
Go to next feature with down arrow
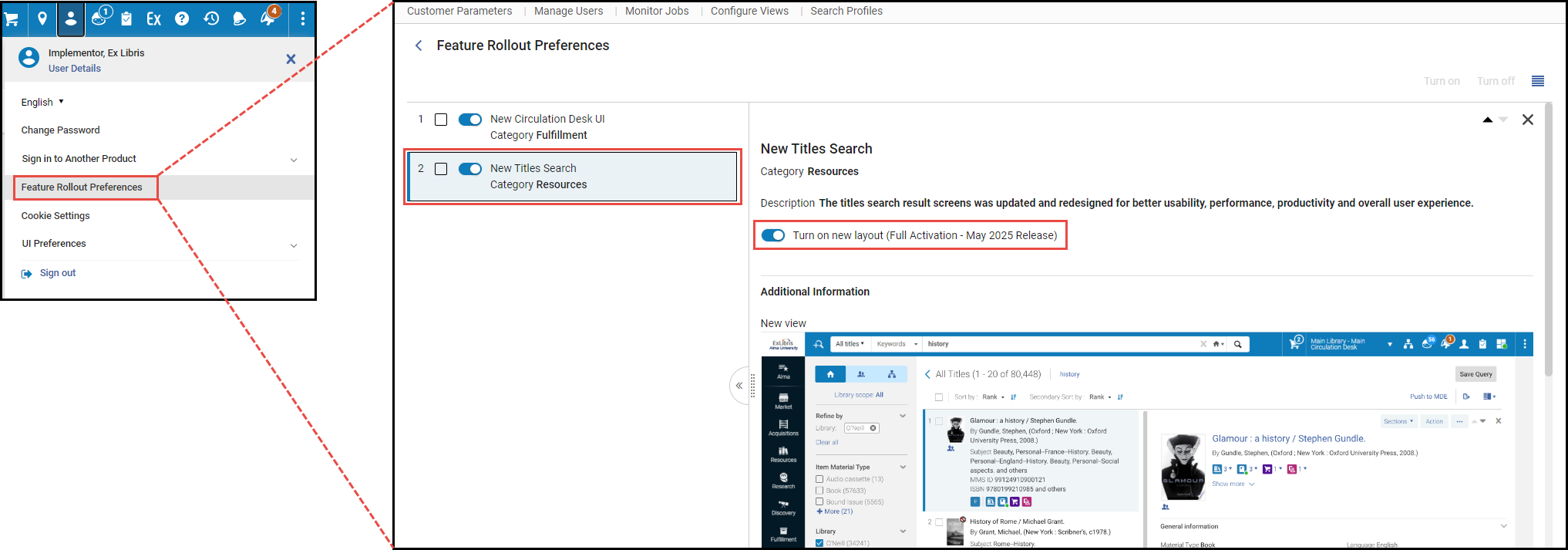coord(1502,120)
